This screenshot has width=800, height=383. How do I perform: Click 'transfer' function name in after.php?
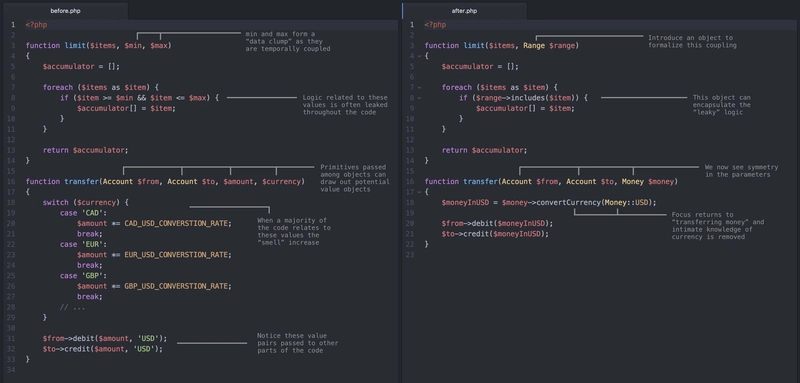(x=480, y=182)
